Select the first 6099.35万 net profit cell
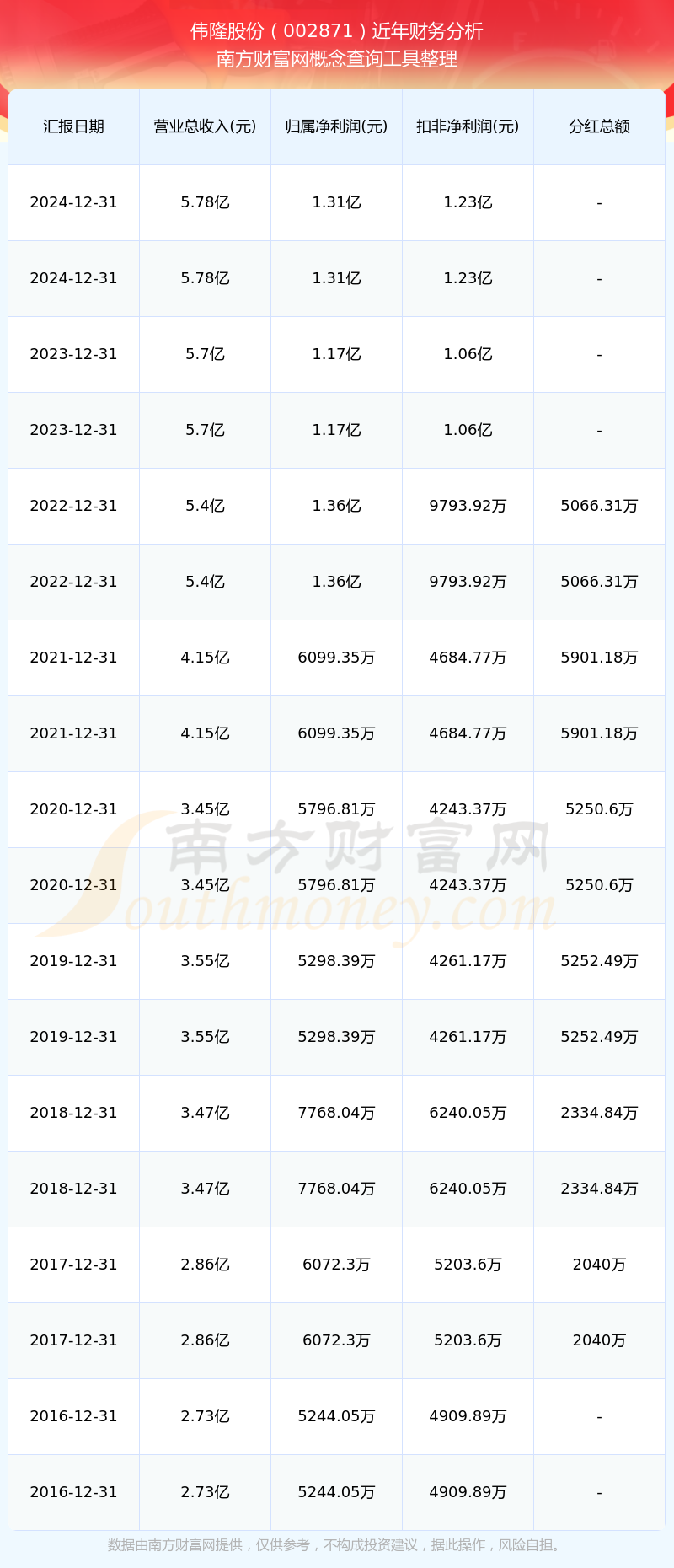 tap(336, 658)
